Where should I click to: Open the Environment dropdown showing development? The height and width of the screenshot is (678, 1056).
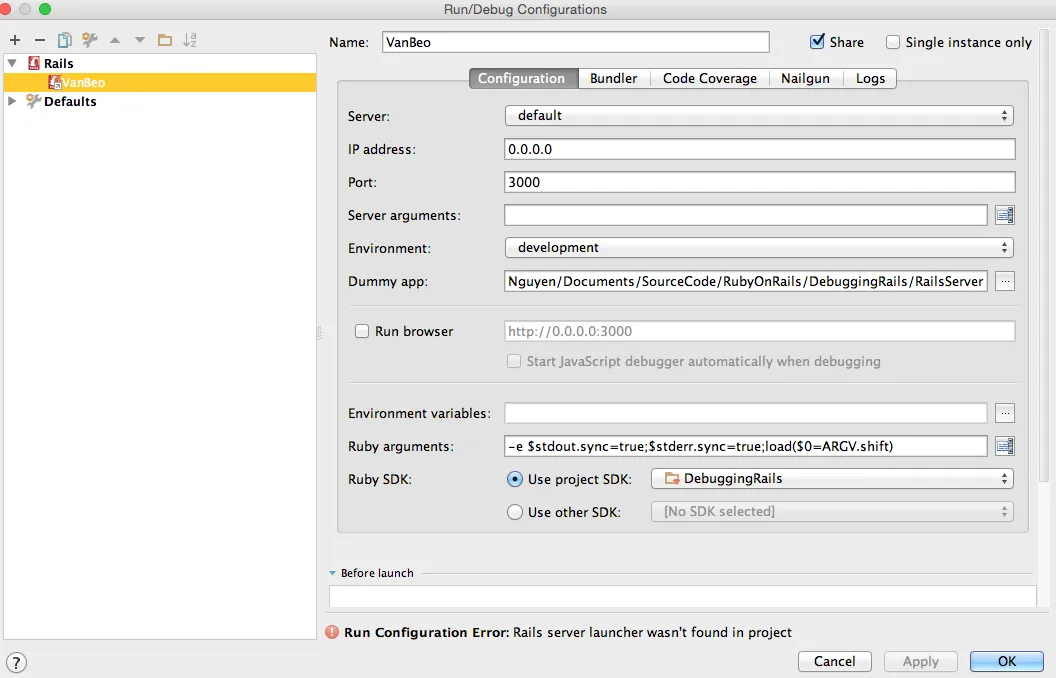tap(759, 248)
